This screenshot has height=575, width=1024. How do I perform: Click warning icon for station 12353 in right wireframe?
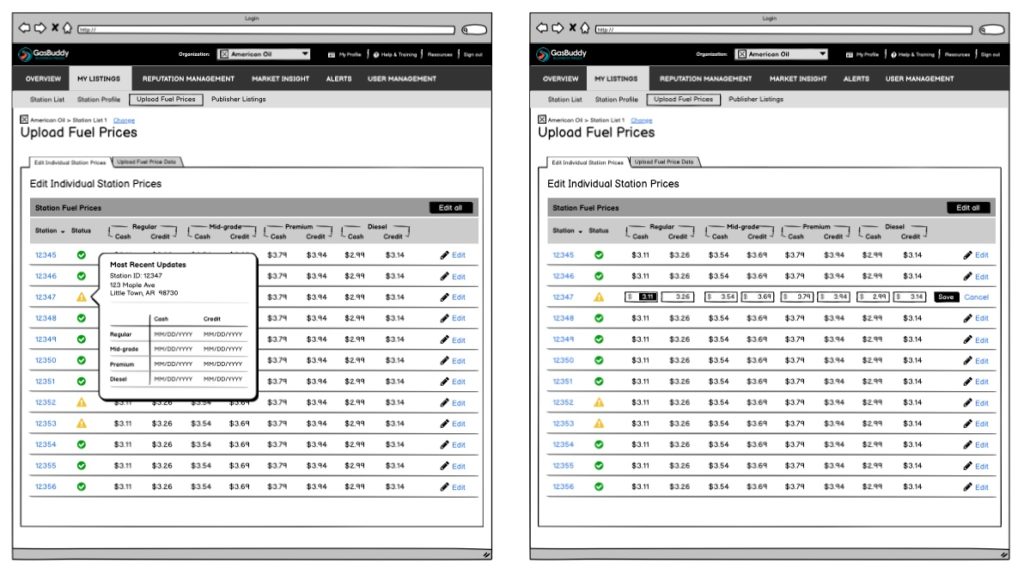(599, 424)
